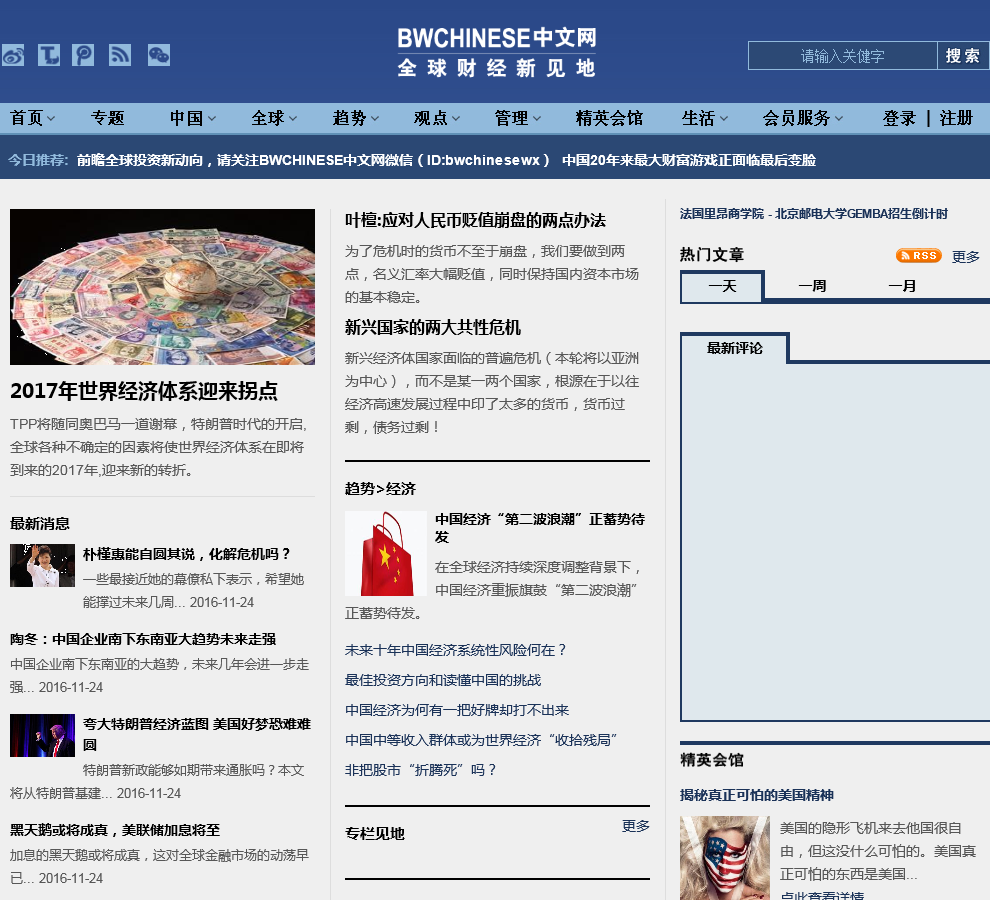Click 更多 next to the RSS badge
Image resolution: width=990 pixels, height=900 pixels.
click(965, 256)
